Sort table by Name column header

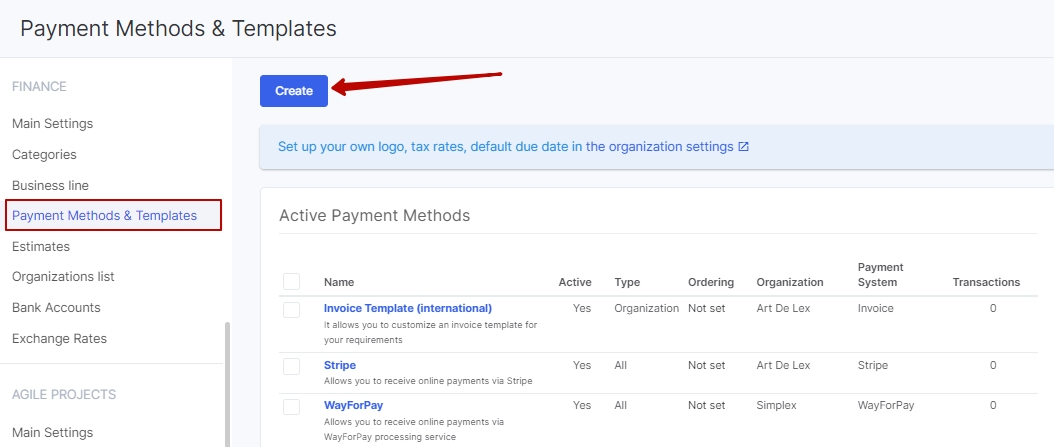pos(339,282)
